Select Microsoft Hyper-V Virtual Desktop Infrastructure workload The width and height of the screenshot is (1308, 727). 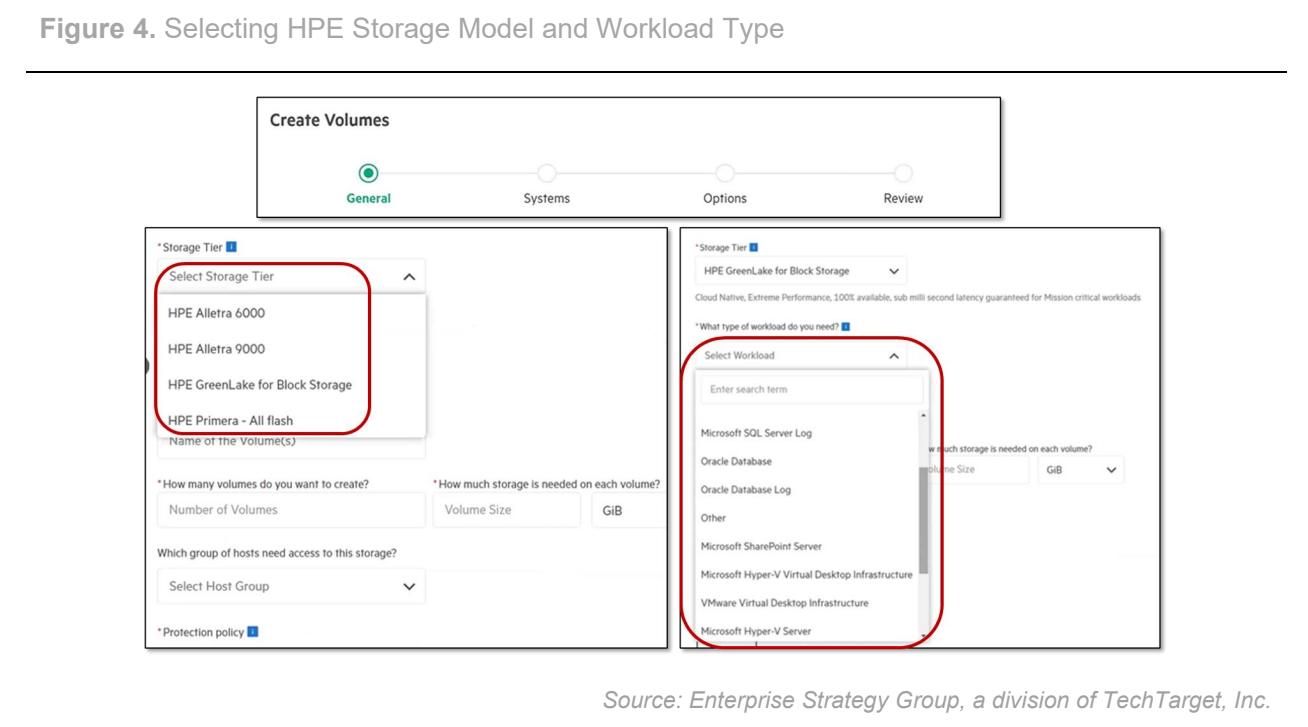coord(808,575)
